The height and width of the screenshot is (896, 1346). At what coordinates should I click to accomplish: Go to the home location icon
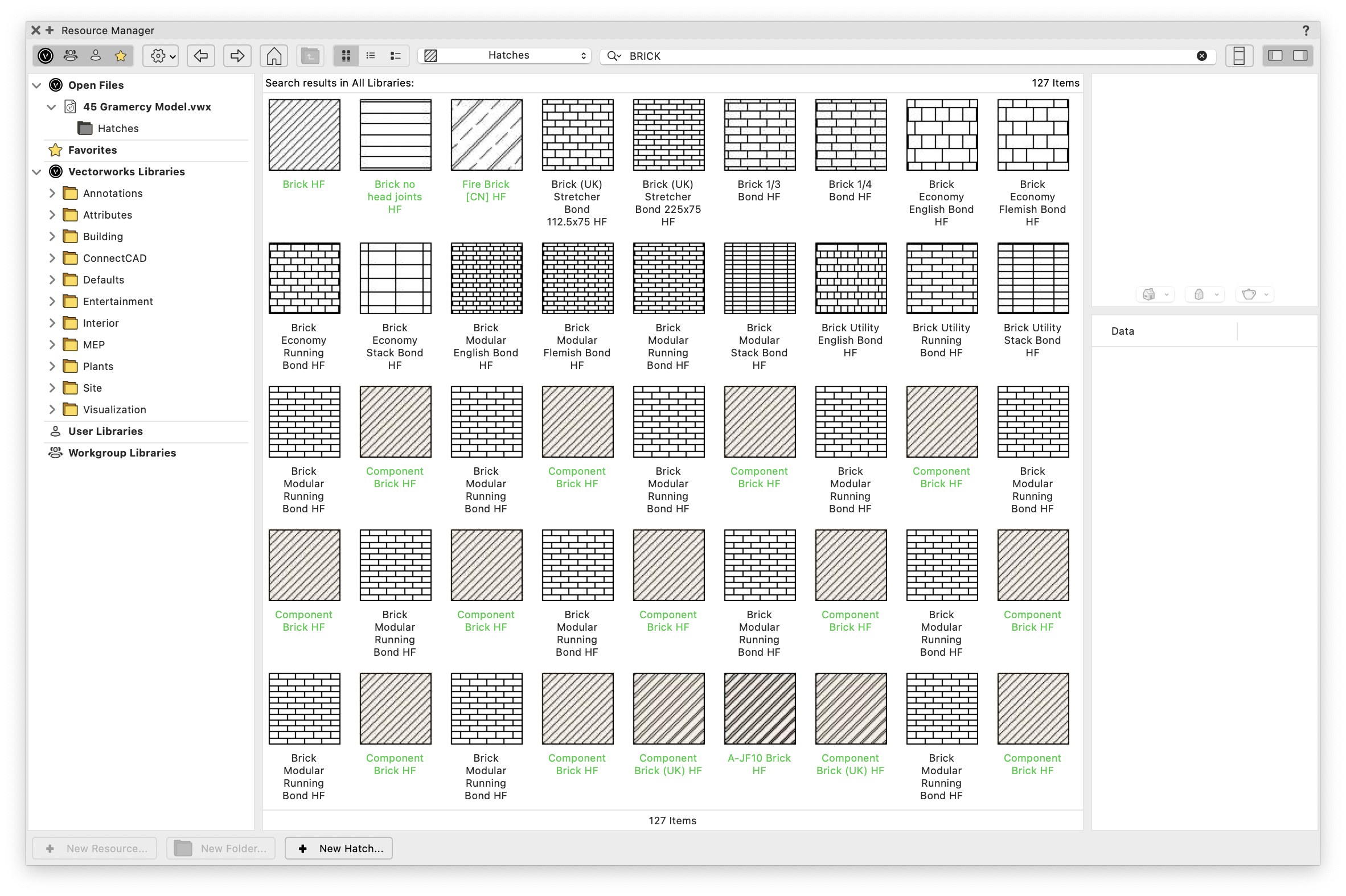click(x=274, y=55)
